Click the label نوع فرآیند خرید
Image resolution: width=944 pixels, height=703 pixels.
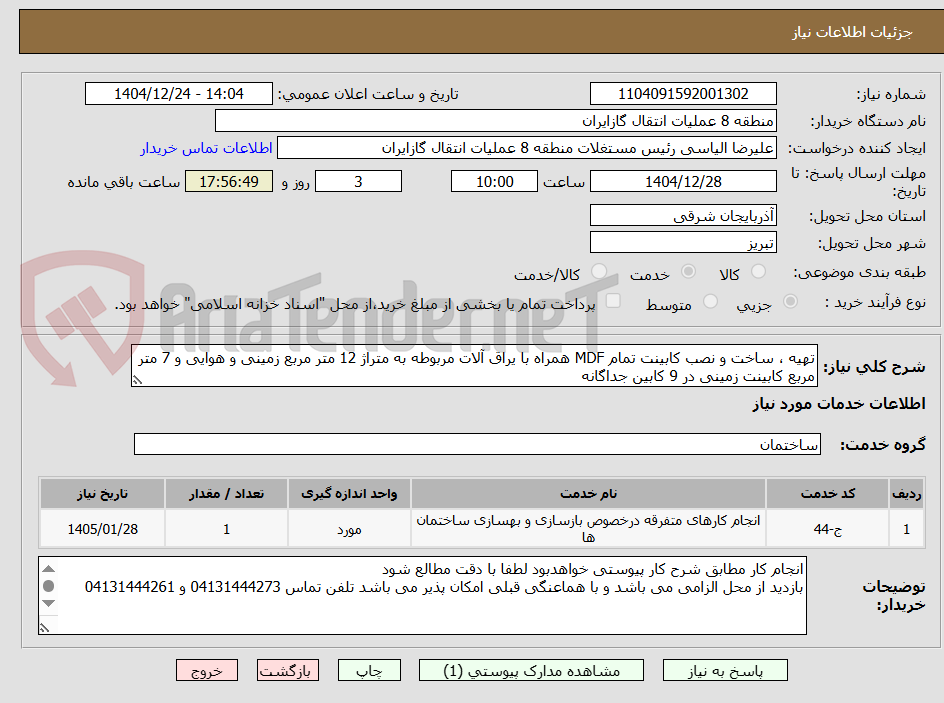click(875, 302)
